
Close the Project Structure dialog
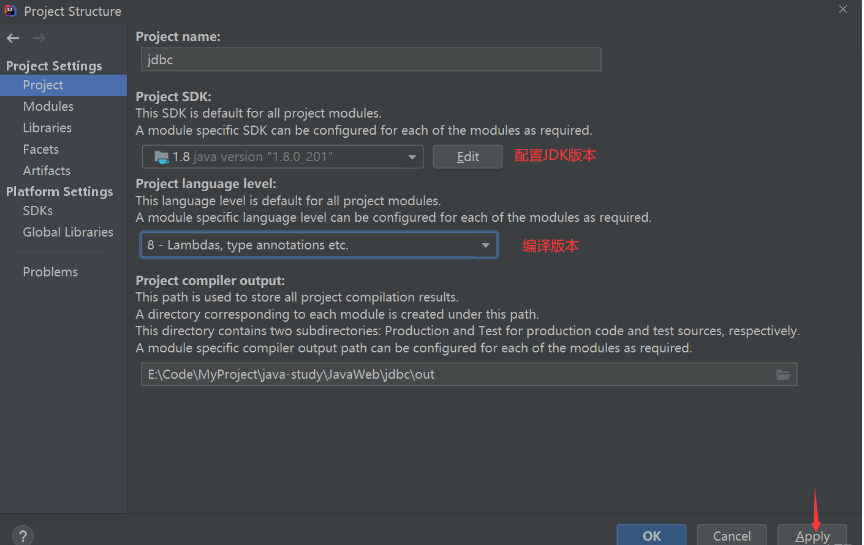(x=843, y=9)
